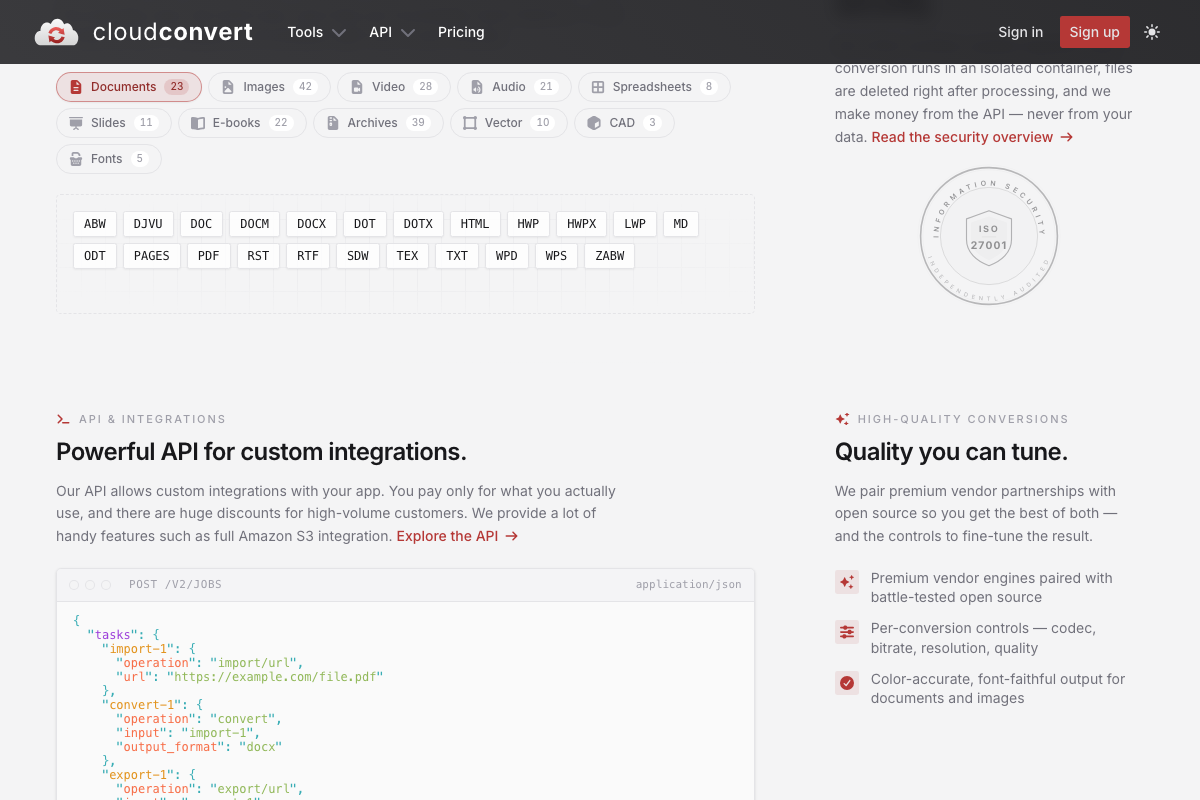
Task: Choose the LWP format chip
Action: 635,224
